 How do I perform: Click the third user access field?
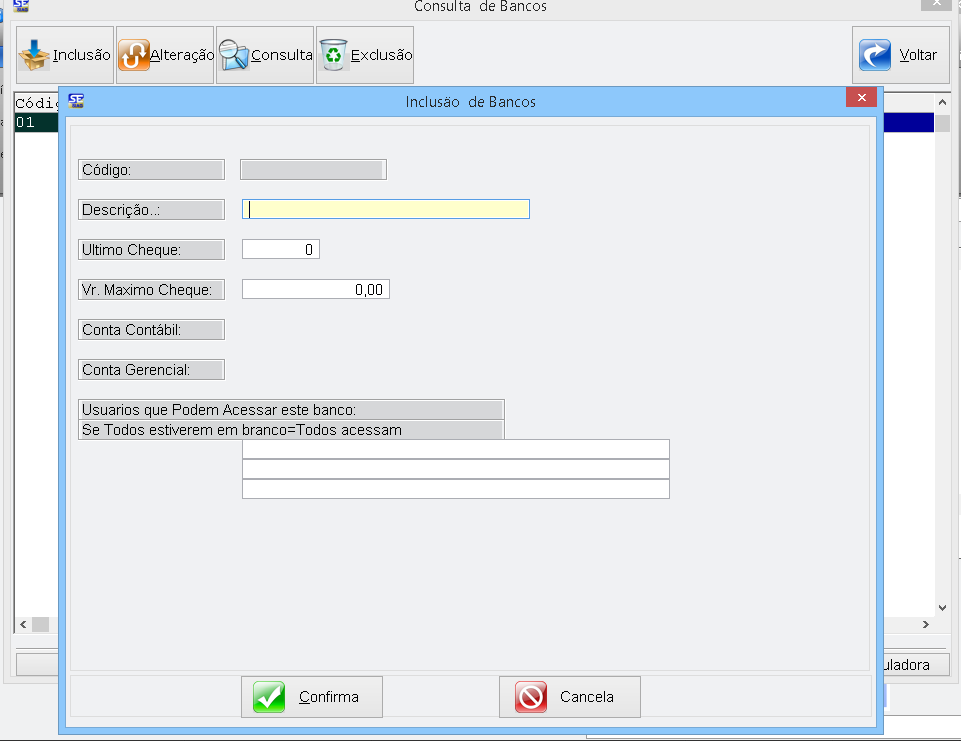(455, 489)
